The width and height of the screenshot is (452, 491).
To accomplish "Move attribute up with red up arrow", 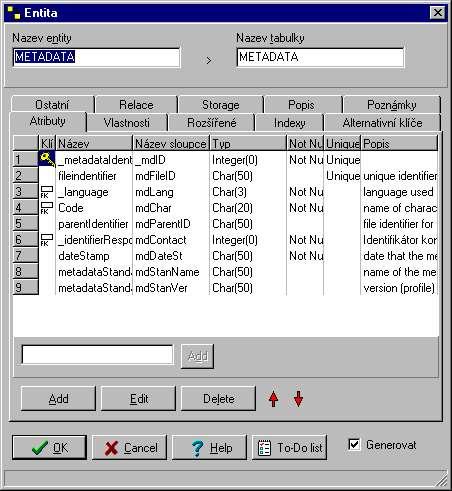I will (273, 399).
